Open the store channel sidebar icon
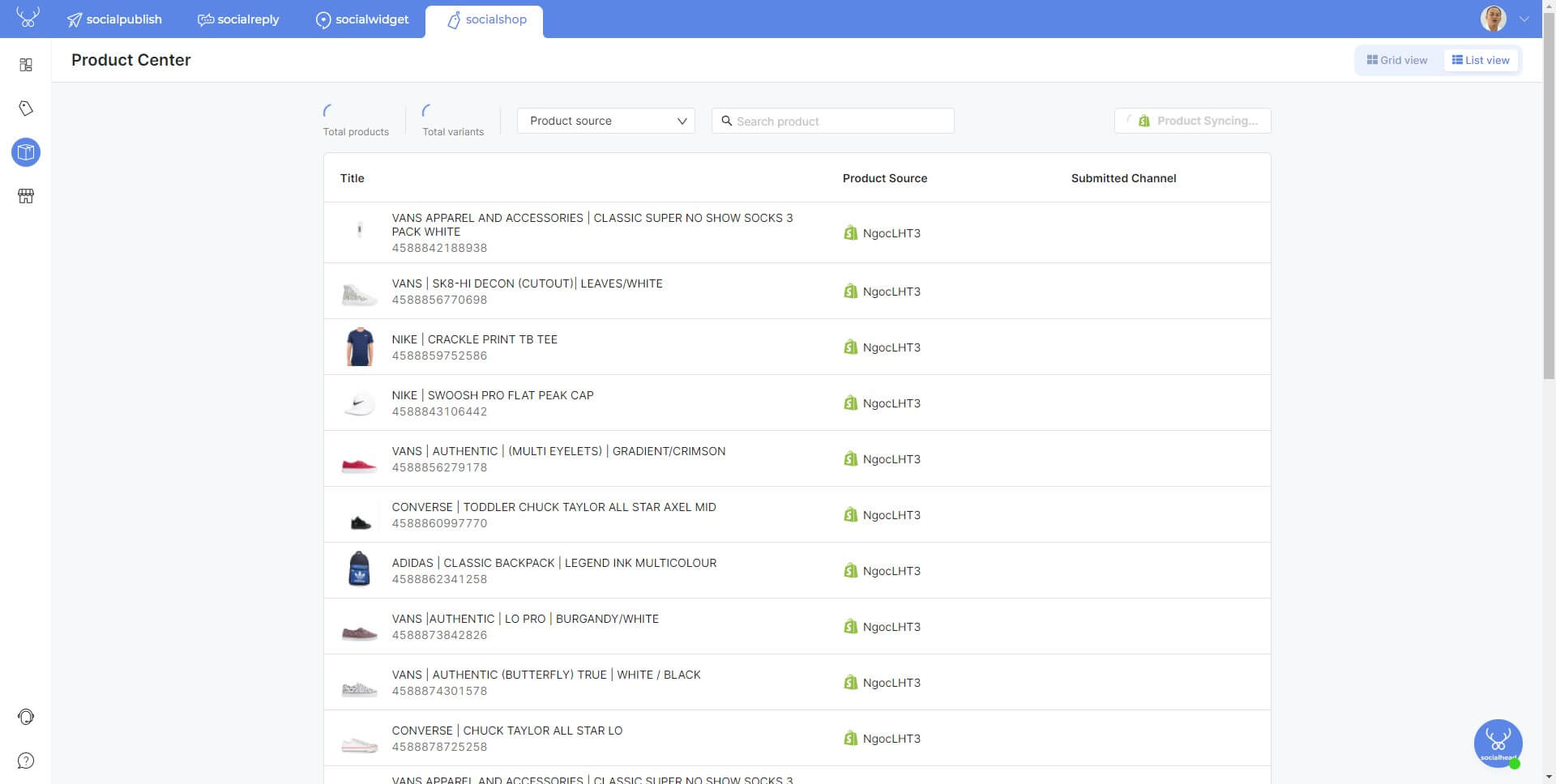This screenshot has height=784, width=1556. [26, 196]
